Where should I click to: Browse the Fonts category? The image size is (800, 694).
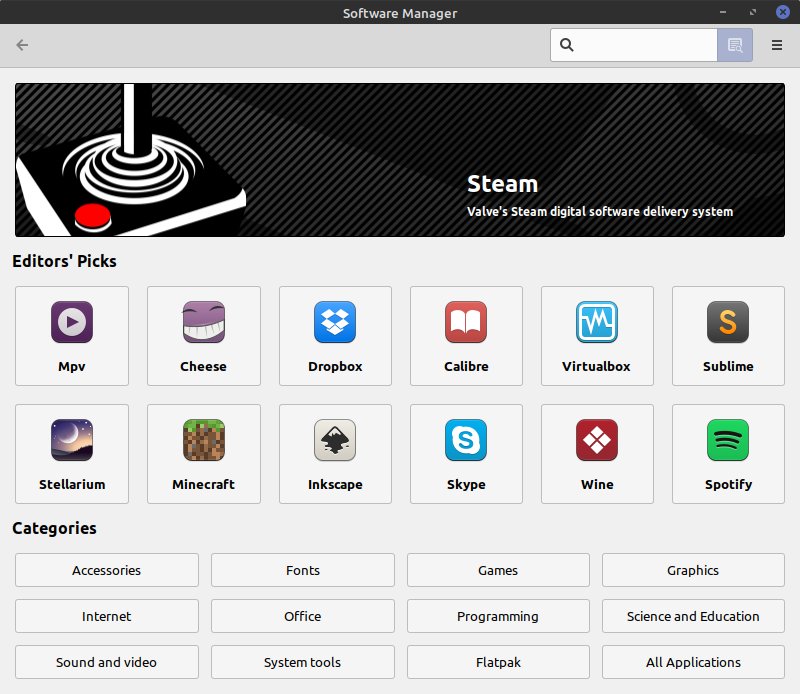tap(303, 570)
